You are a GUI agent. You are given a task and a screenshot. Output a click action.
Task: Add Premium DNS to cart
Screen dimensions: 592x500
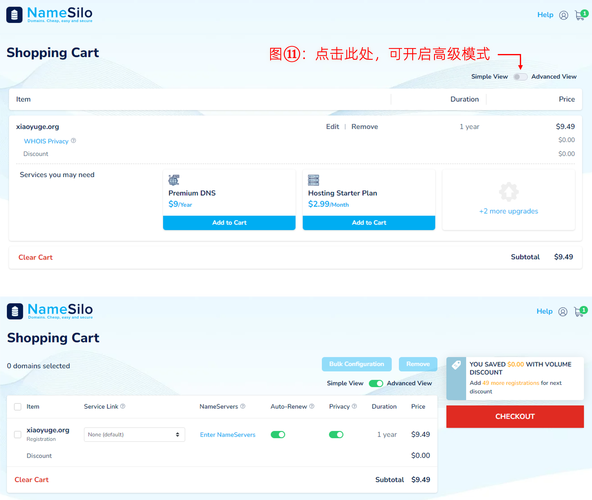229,223
